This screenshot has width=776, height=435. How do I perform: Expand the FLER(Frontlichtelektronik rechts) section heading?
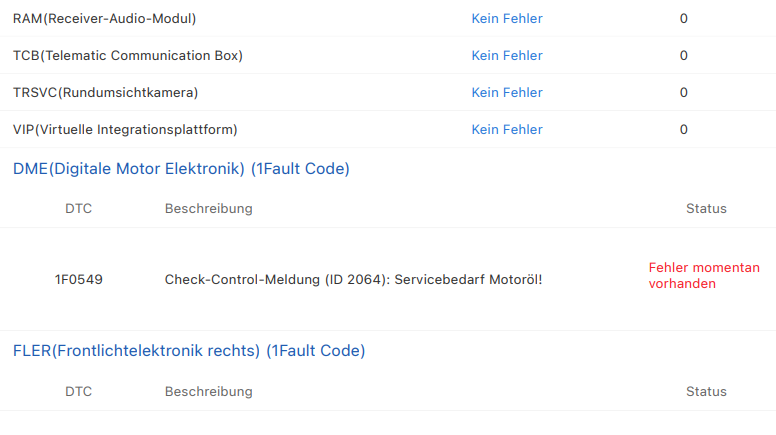pos(189,351)
